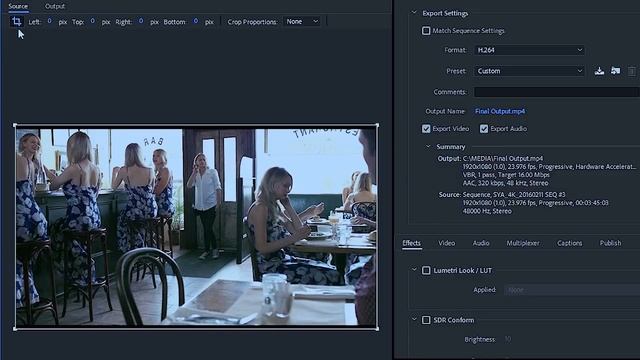
Task: Click the '48000 Hz, Stereo' source text
Action: 487,211
